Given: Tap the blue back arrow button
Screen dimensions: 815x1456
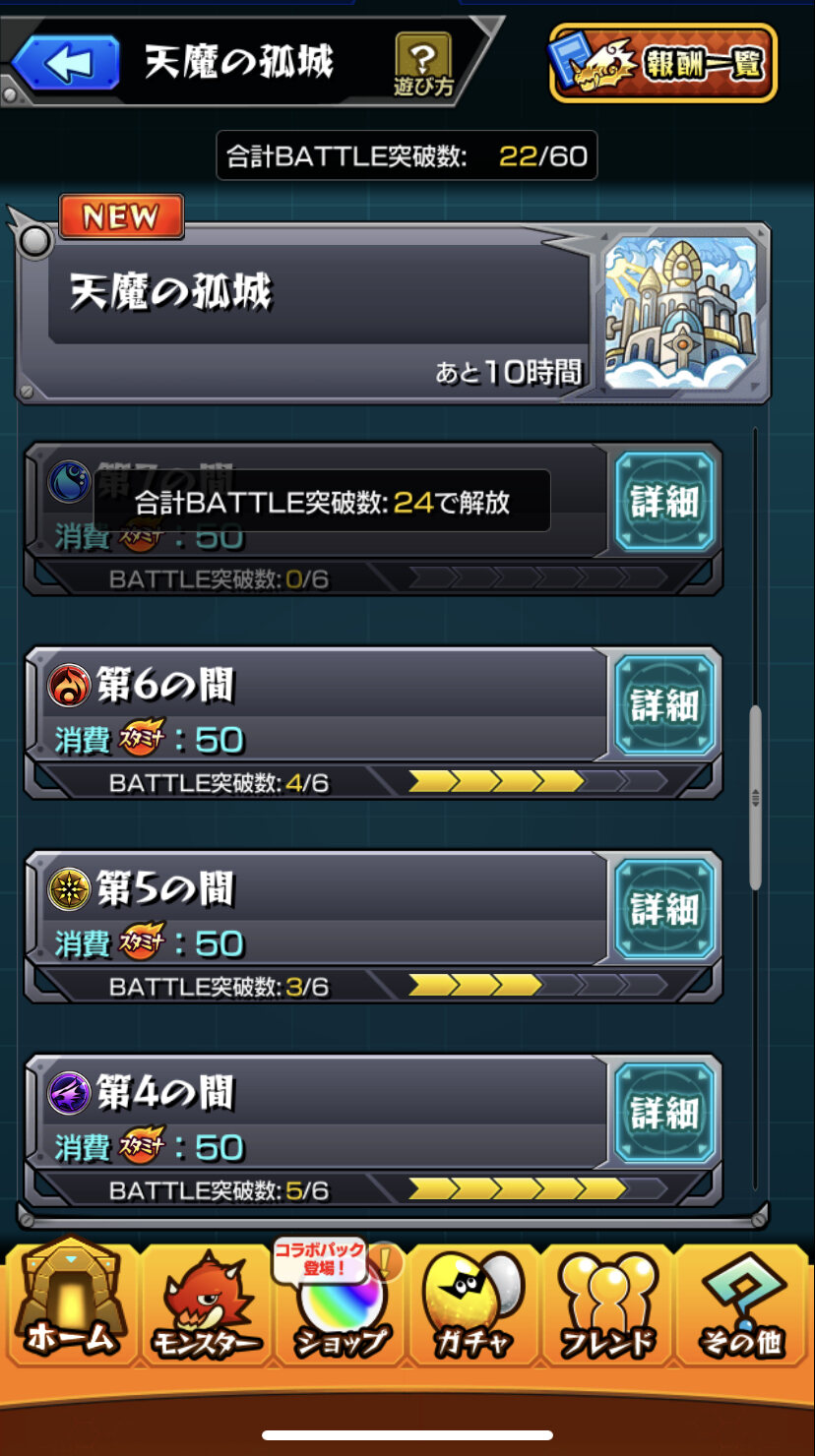Looking at the screenshot, I should click(x=66, y=61).
